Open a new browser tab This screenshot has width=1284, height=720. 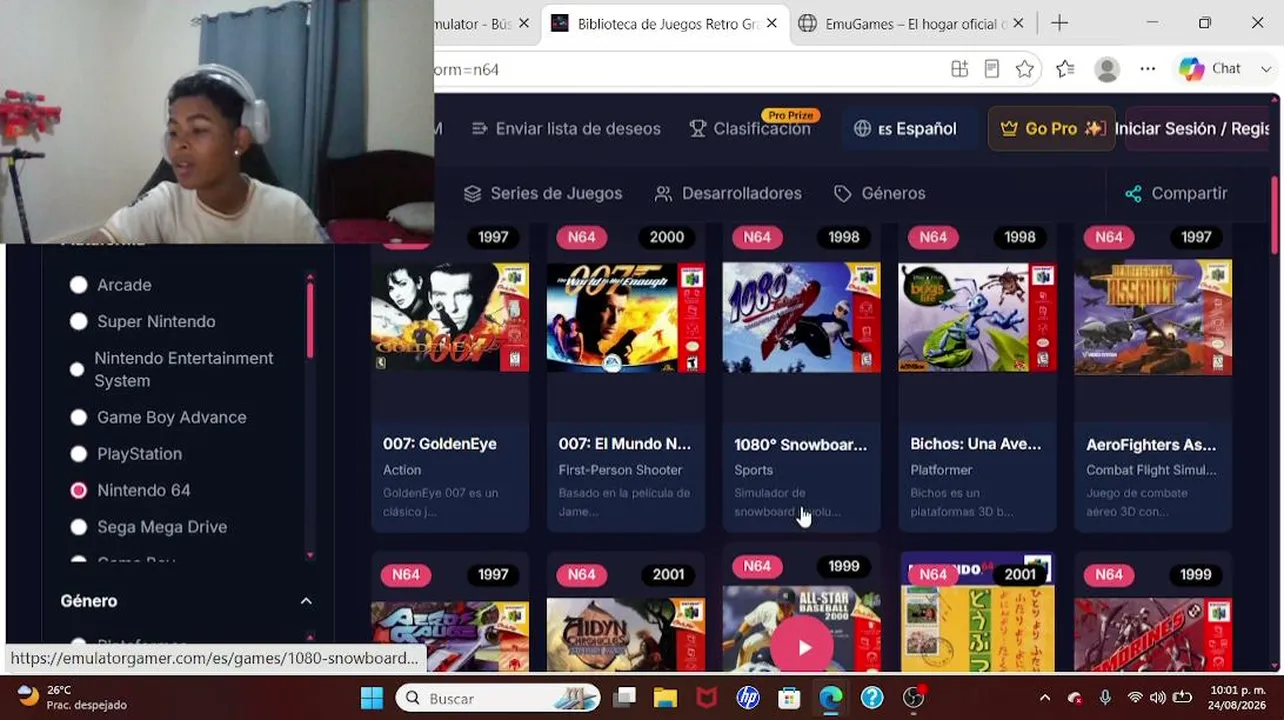(x=1059, y=23)
